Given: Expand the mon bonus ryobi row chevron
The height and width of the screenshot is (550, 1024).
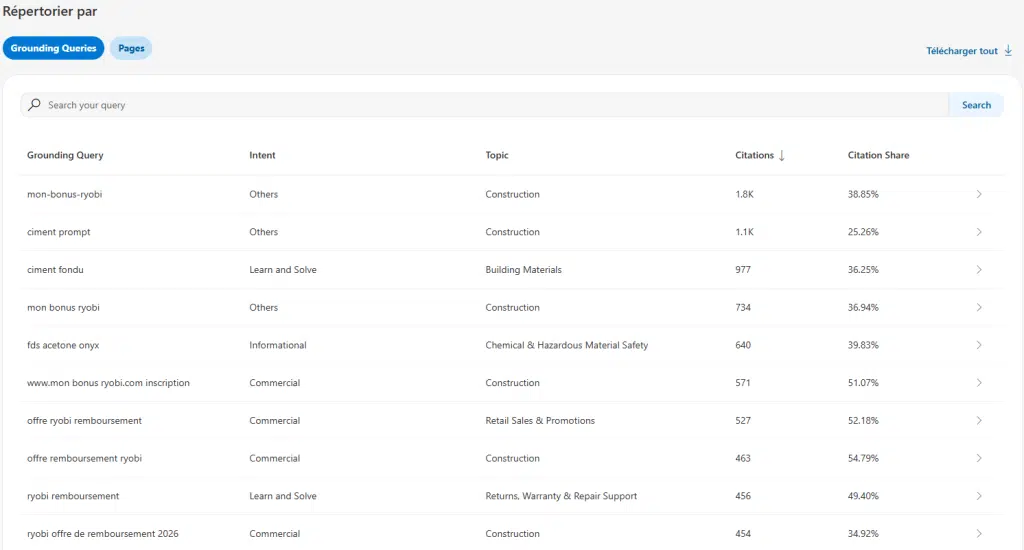Looking at the screenshot, I should click(x=979, y=308).
